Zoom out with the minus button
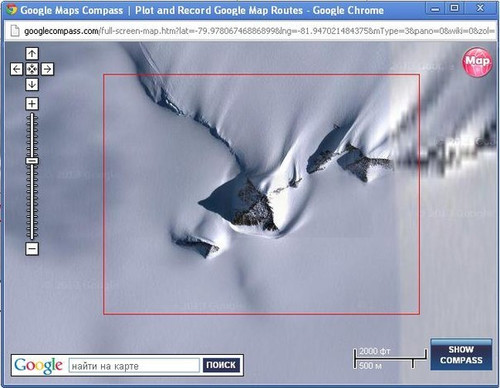500x388 pixels. click(x=32, y=249)
